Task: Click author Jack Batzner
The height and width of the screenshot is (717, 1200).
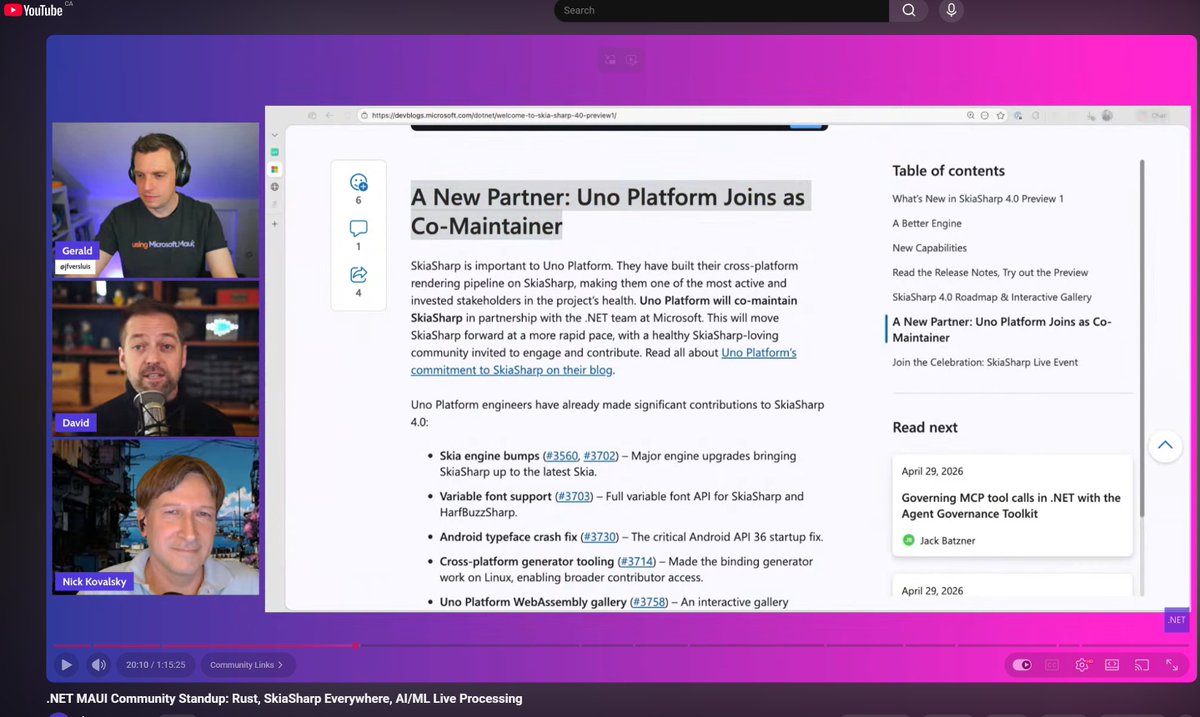Action: pyautogui.click(x=947, y=540)
